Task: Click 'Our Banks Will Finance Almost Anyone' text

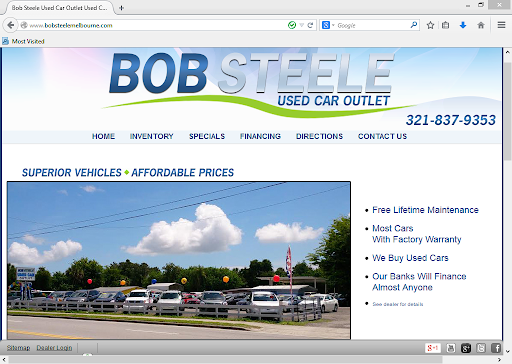Action: click(x=419, y=282)
